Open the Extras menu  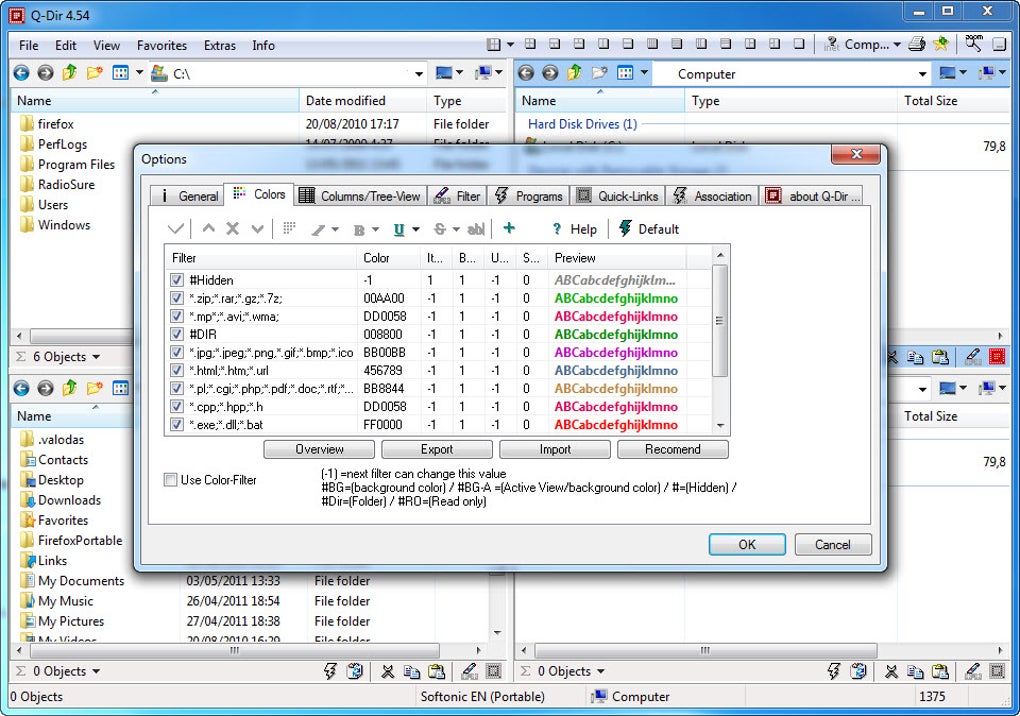pyautogui.click(x=220, y=45)
